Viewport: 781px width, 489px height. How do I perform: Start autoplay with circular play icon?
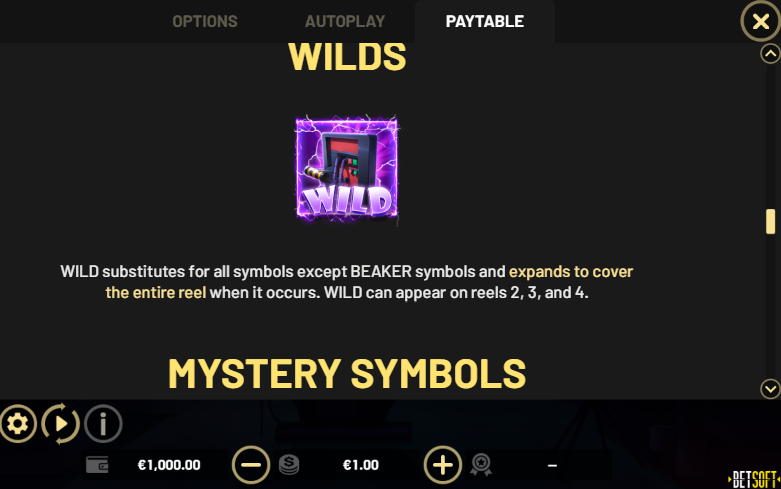click(x=60, y=424)
